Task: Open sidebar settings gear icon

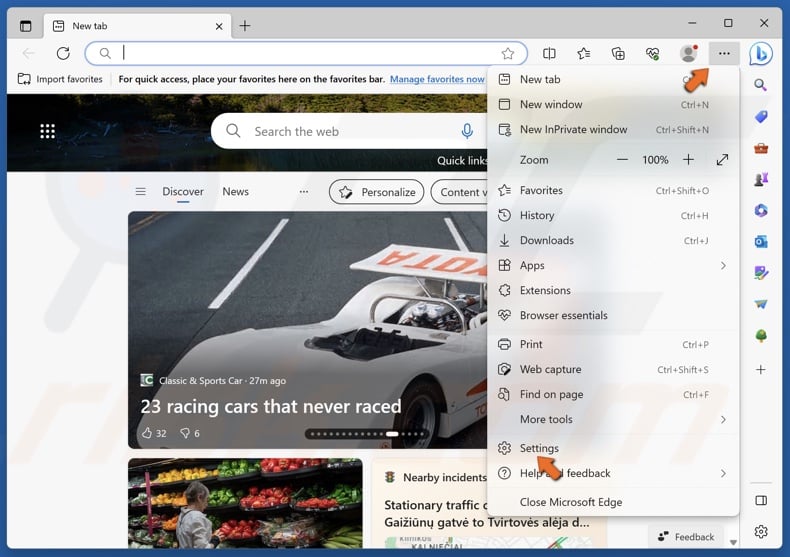Action: 761,531
